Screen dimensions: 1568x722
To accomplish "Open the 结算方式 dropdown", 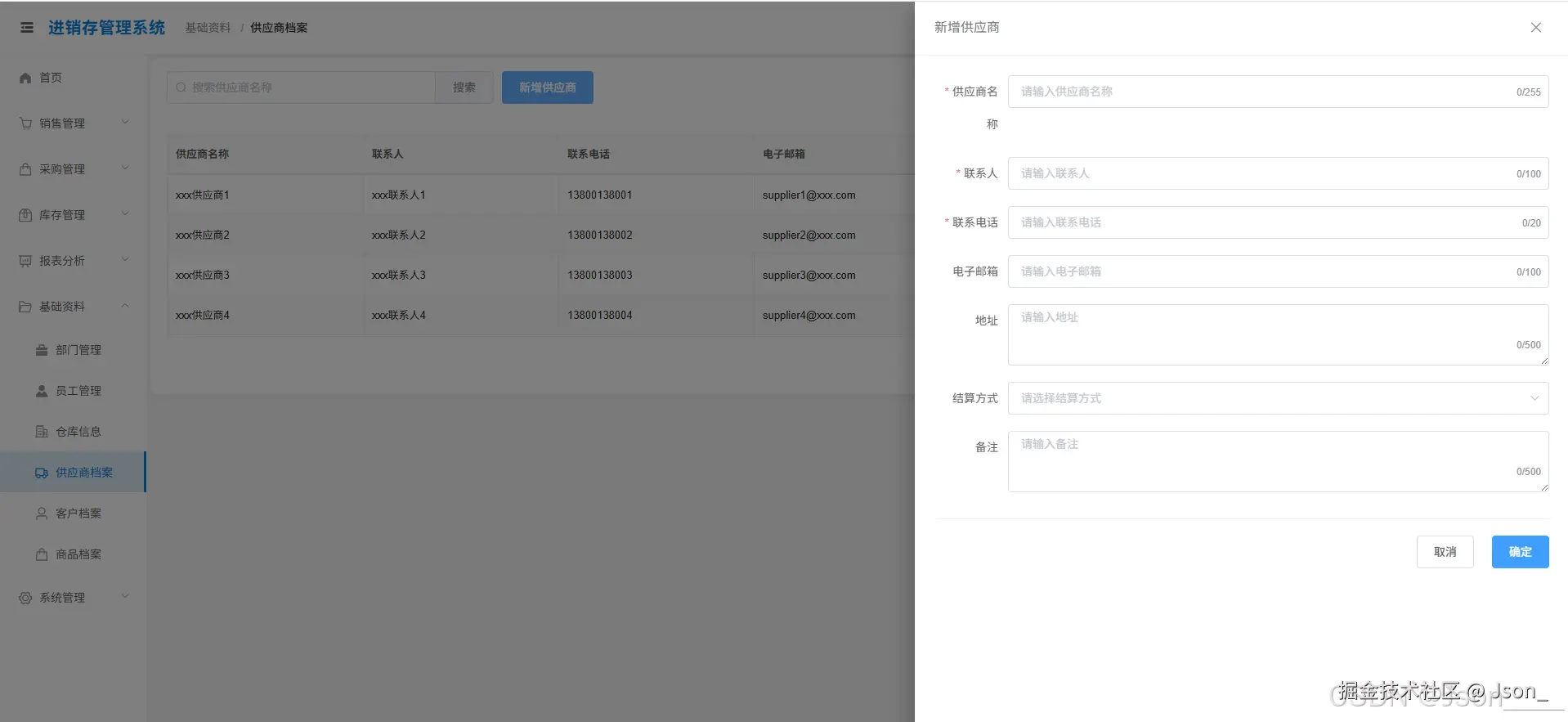I will point(1278,398).
